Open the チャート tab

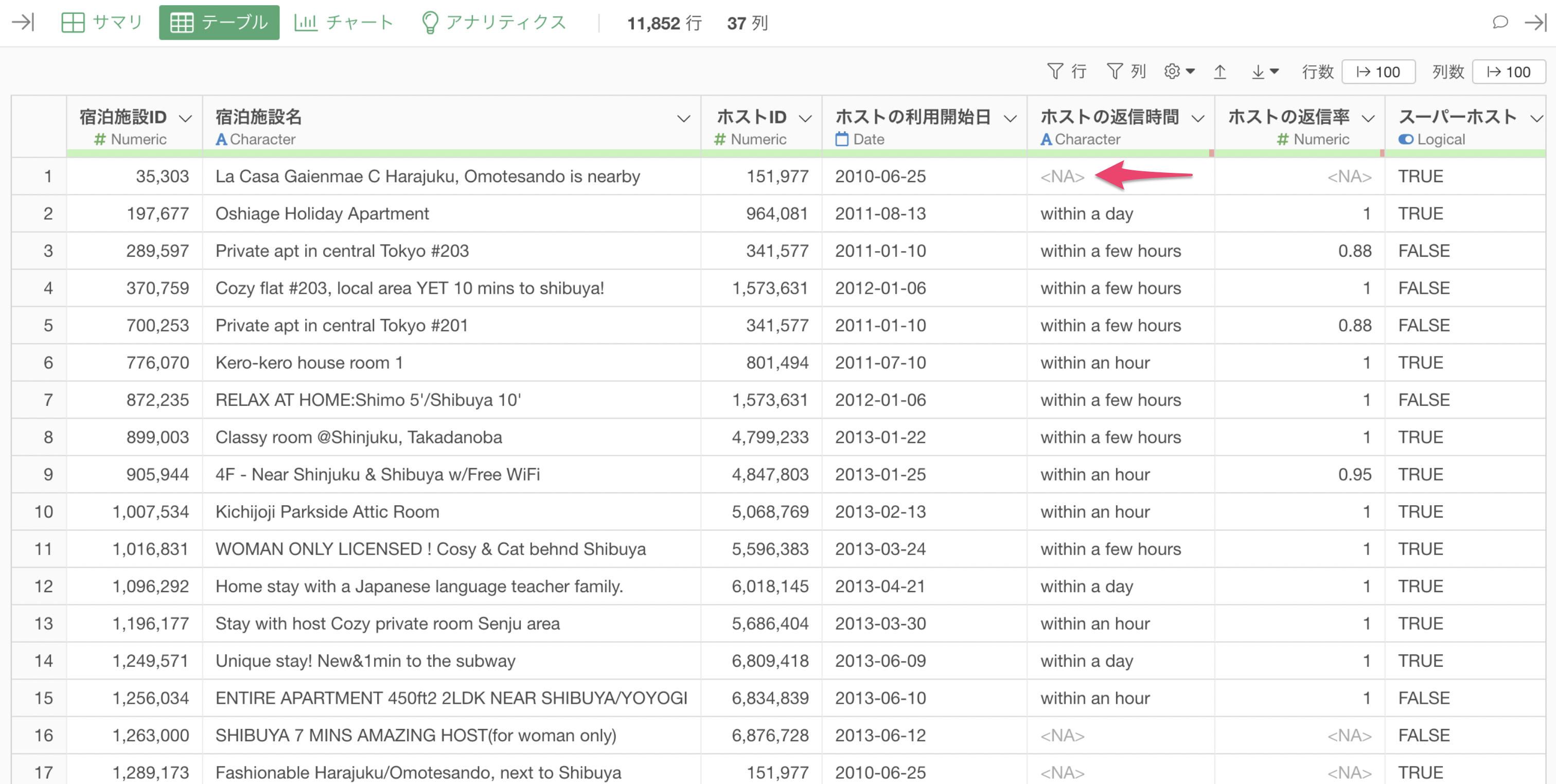344,23
